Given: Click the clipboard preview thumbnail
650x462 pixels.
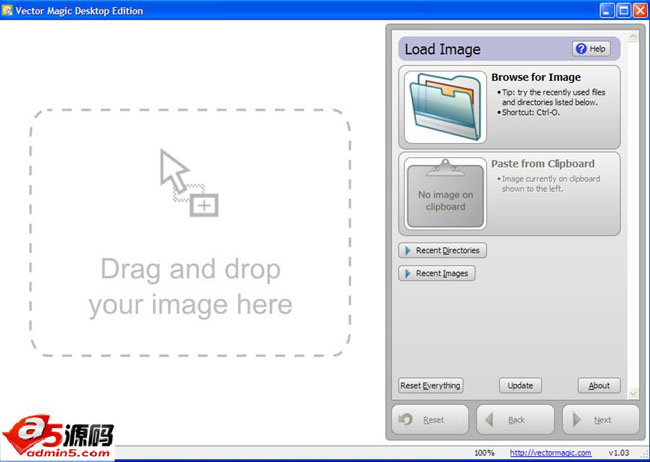Looking at the screenshot, I should click(445, 194).
